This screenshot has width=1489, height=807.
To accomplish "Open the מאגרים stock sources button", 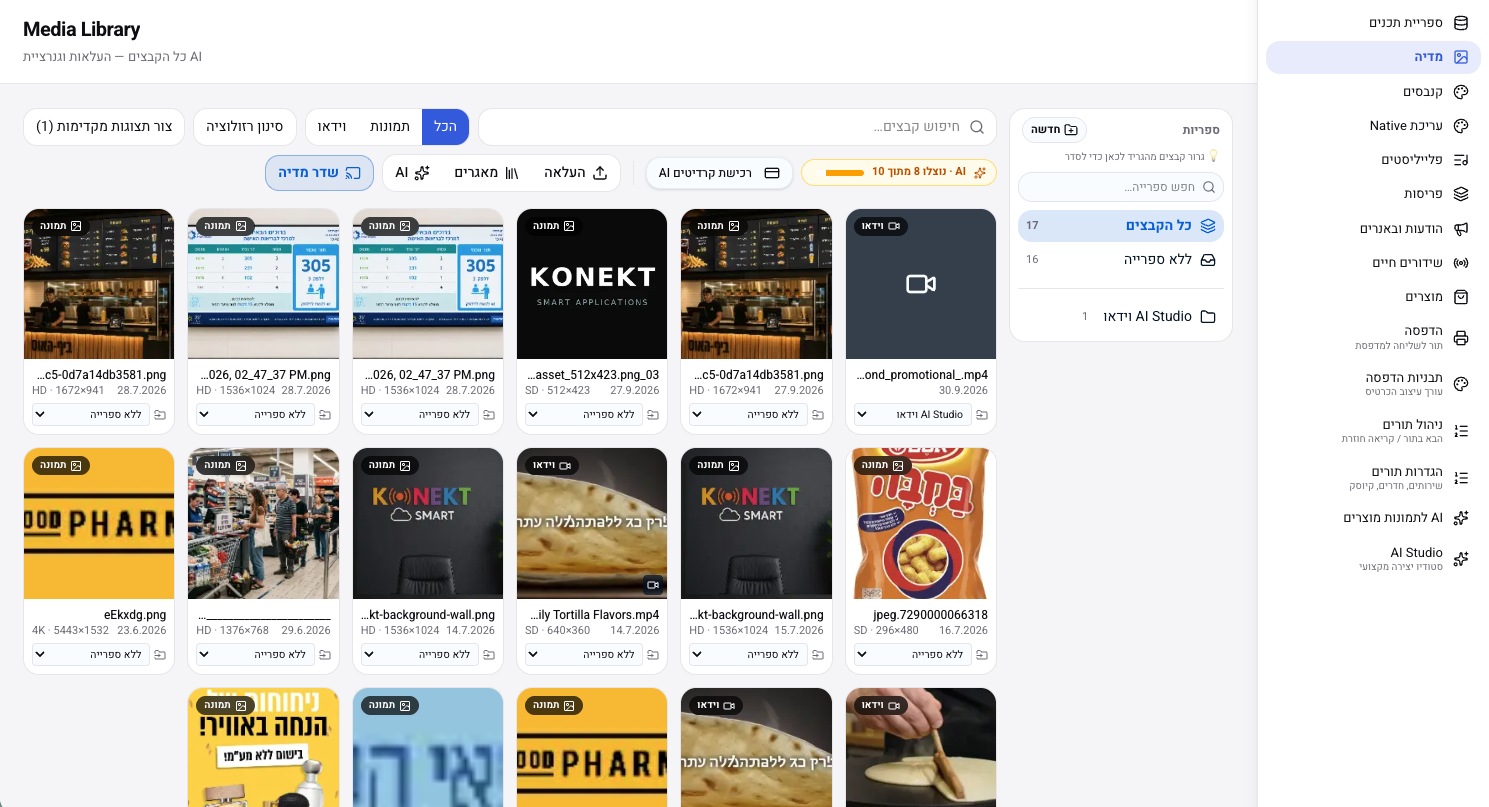I will click(486, 173).
